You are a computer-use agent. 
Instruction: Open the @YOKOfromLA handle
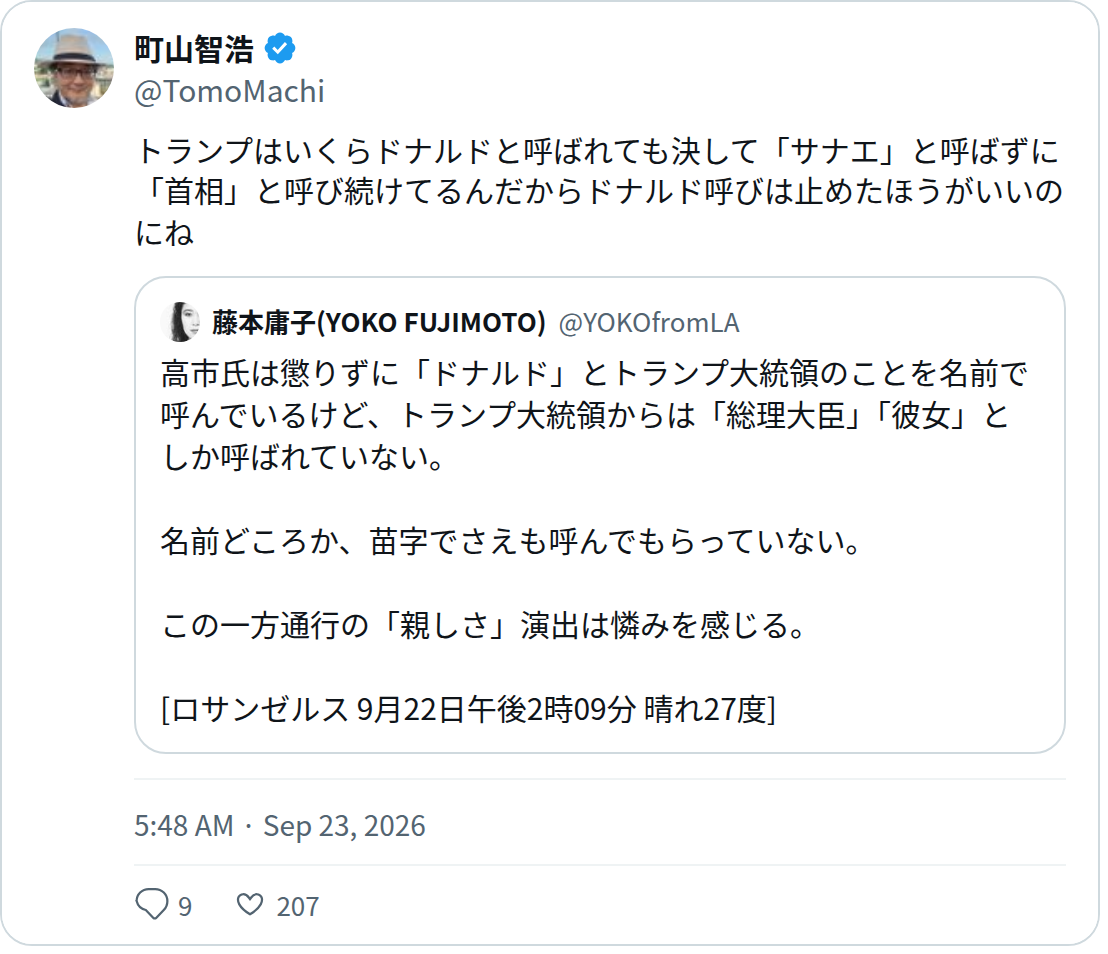(649, 323)
